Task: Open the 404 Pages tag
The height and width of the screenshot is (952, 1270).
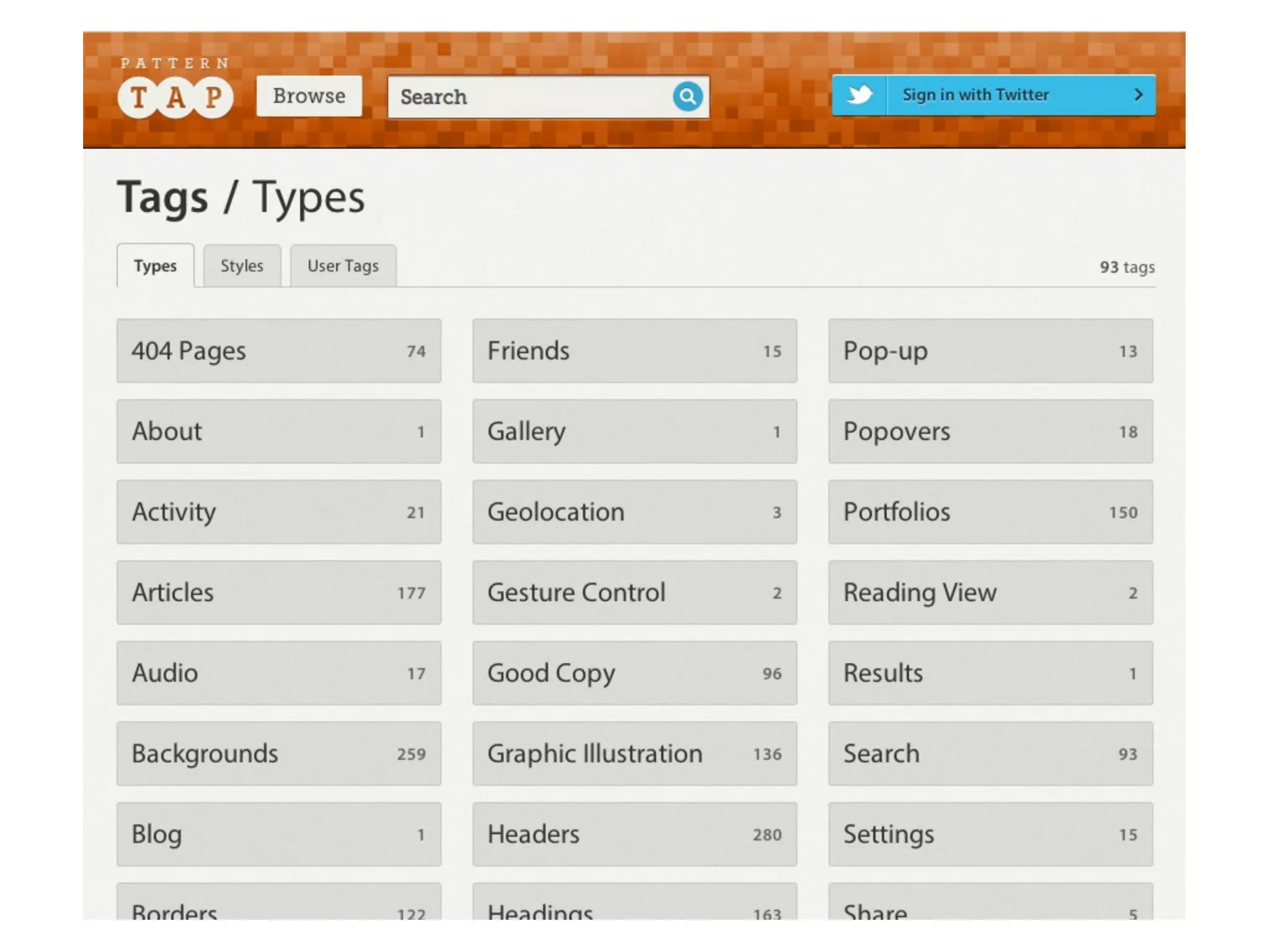Action: [278, 351]
